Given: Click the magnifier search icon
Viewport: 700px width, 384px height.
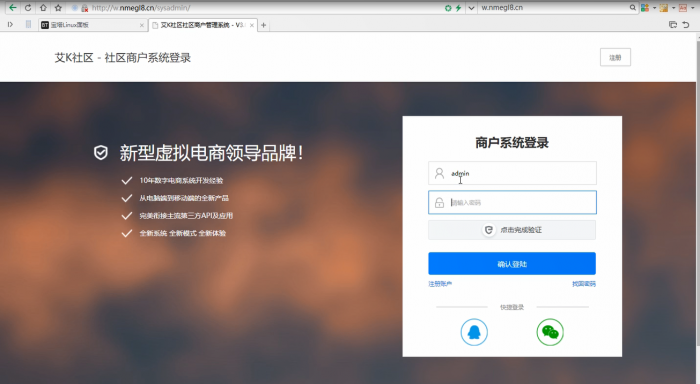Looking at the screenshot, I should click(x=633, y=8).
